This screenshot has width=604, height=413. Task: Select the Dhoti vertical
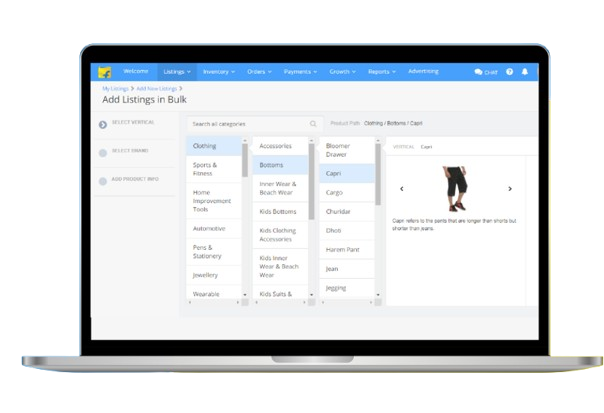tap(347, 230)
